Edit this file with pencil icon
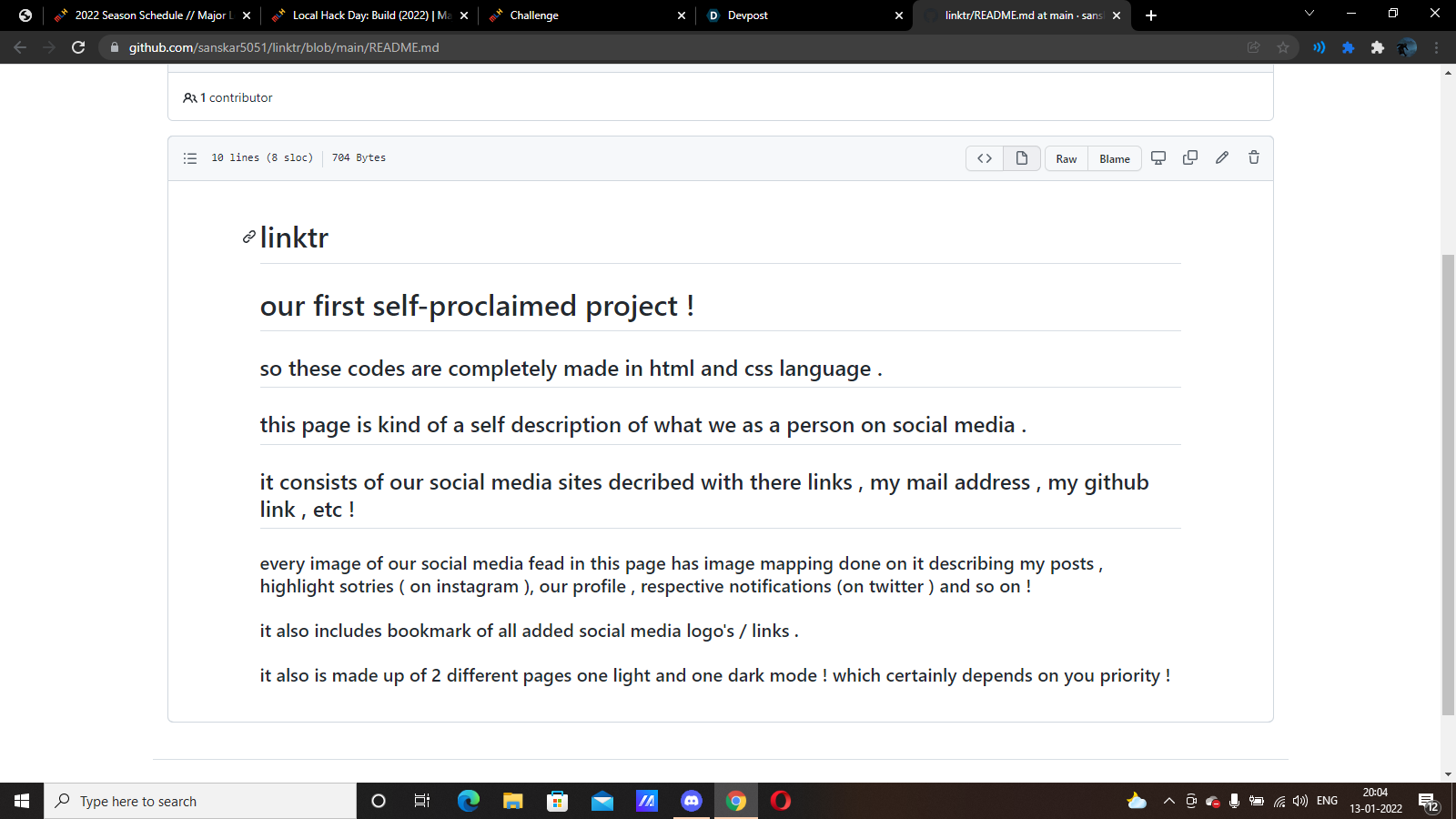 [x=1222, y=157]
